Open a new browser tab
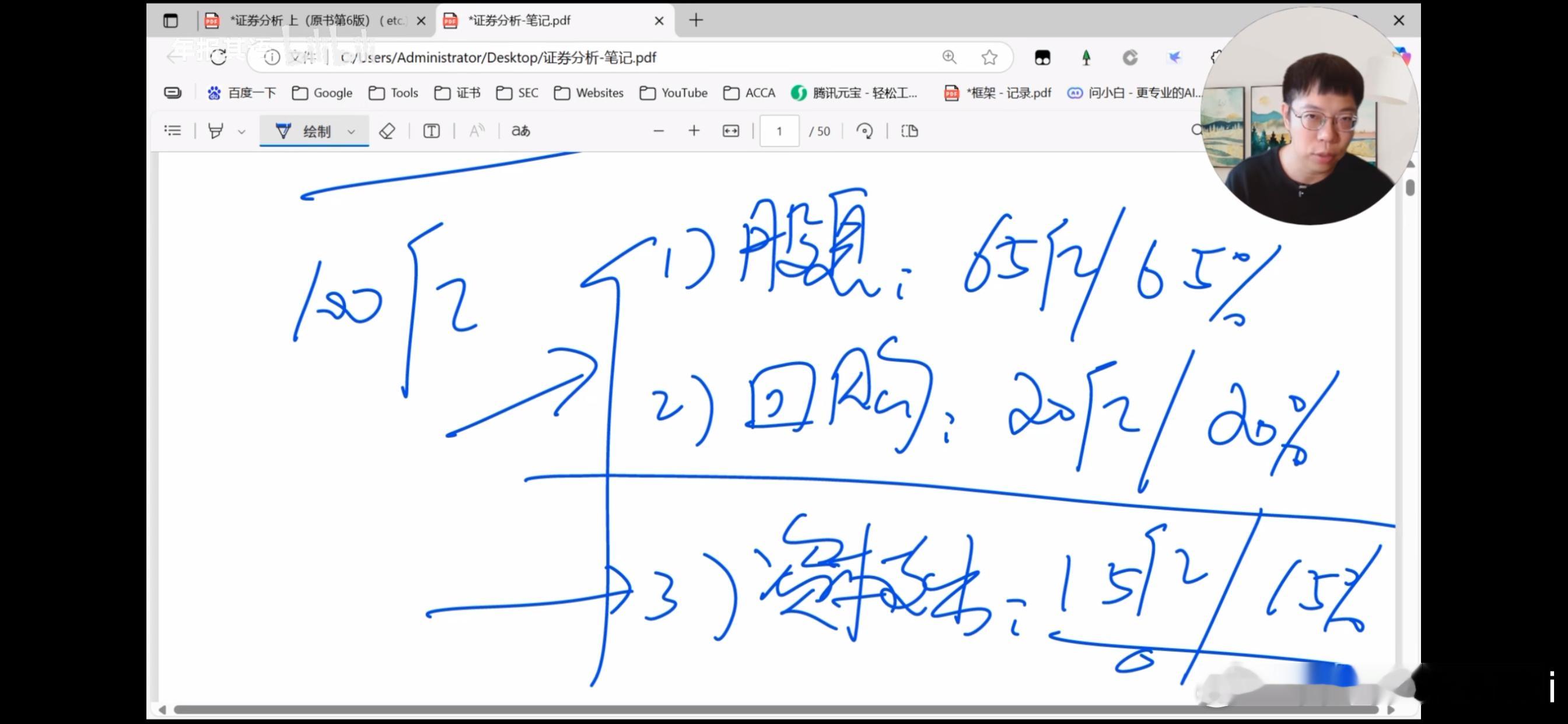 tap(696, 20)
